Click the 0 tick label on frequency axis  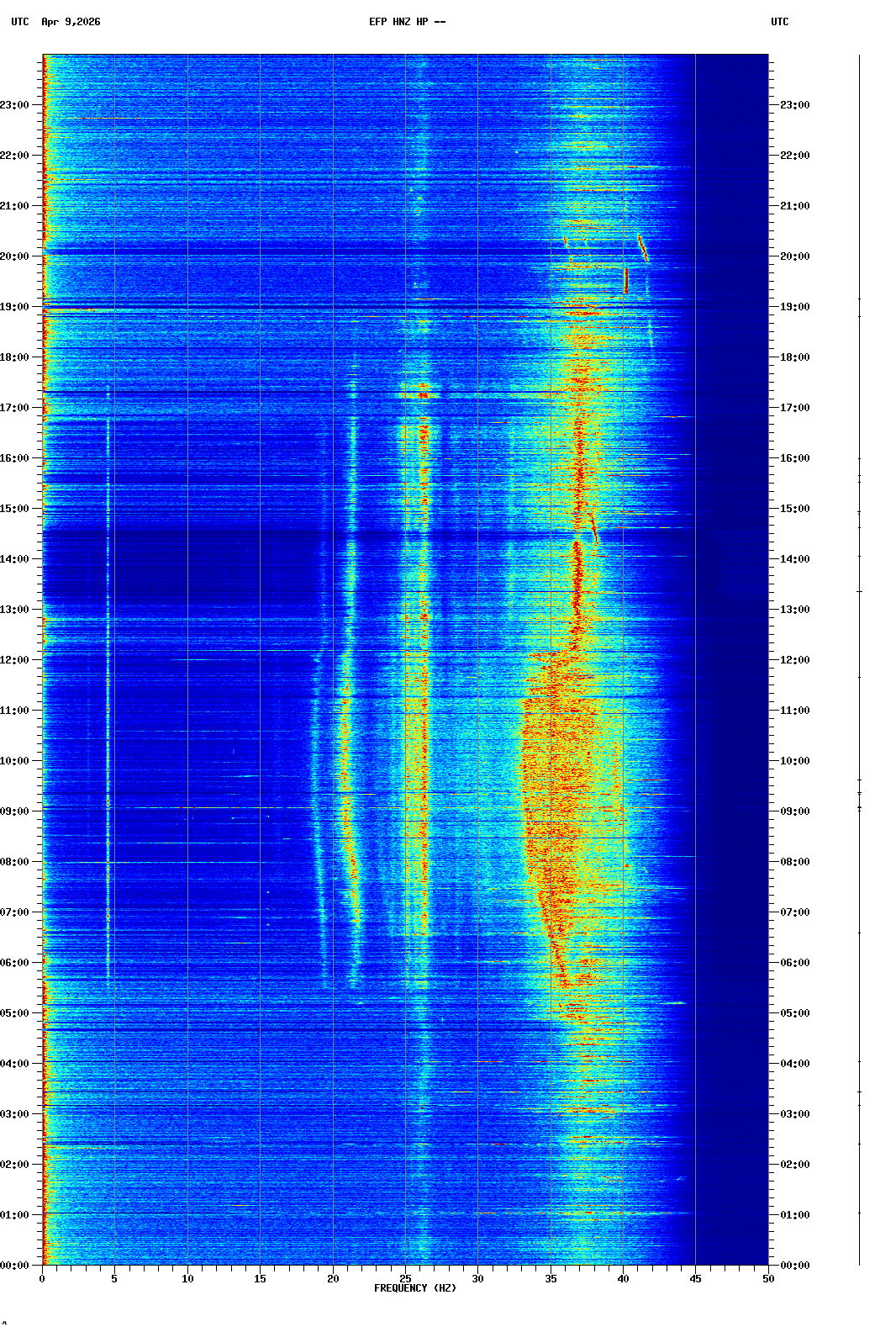point(42,1279)
